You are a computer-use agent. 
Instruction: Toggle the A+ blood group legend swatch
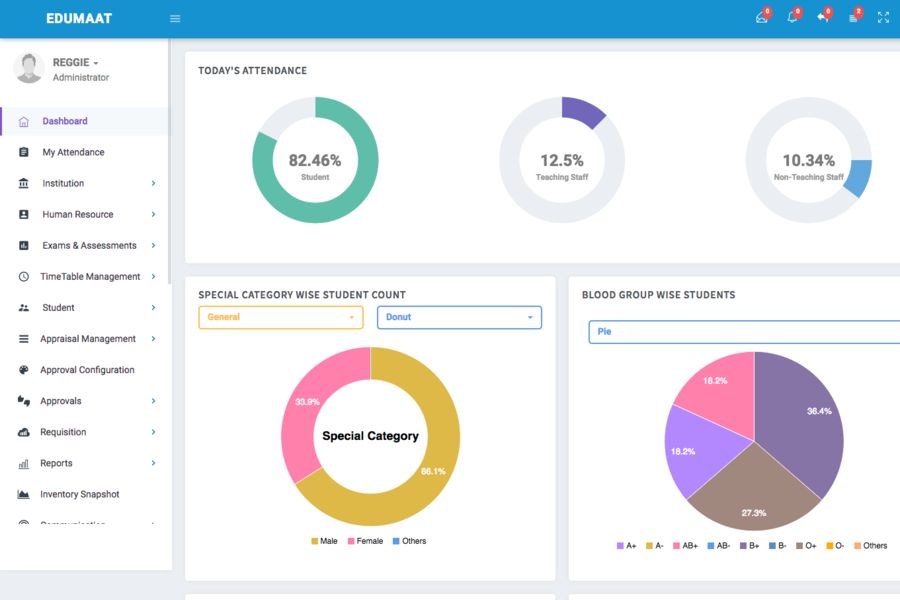tap(620, 545)
